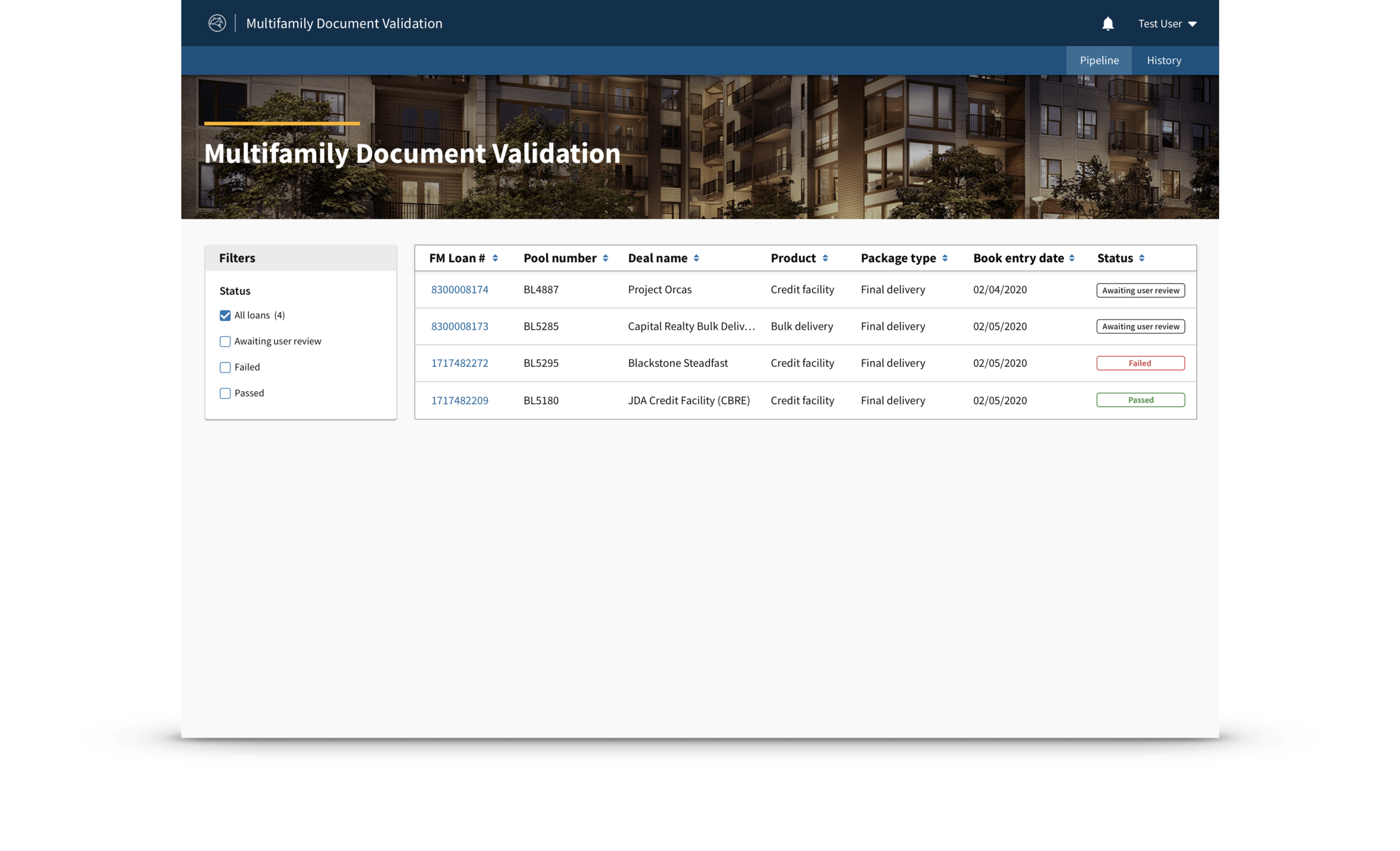Sort by Package type column arrows
This screenshot has width=1400, height=851.
(945, 258)
